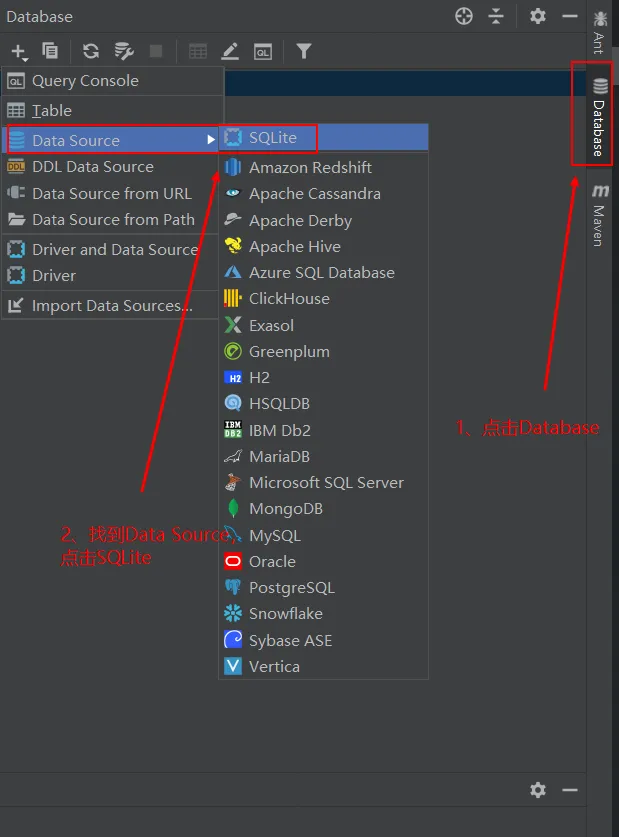The image size is (619, 837).
Task: Hide the Database panel with minus icon
Action: pyautogui.click(x=570, y=16)
